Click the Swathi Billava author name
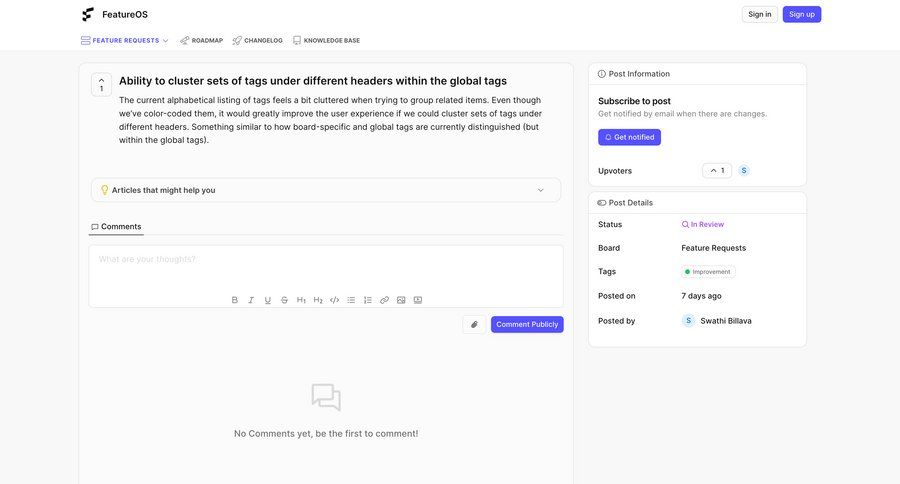This screenshot has width=900, height=484. [x=726, y=321]
